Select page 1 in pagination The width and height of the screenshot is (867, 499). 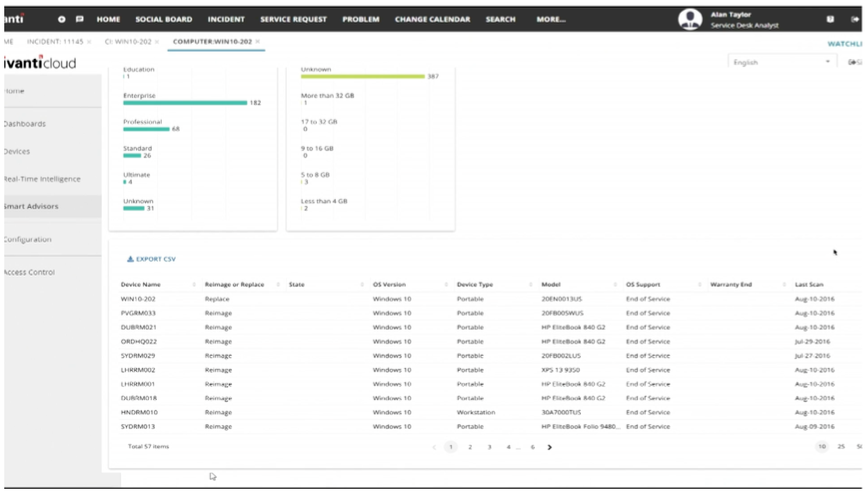pos(451,447)
